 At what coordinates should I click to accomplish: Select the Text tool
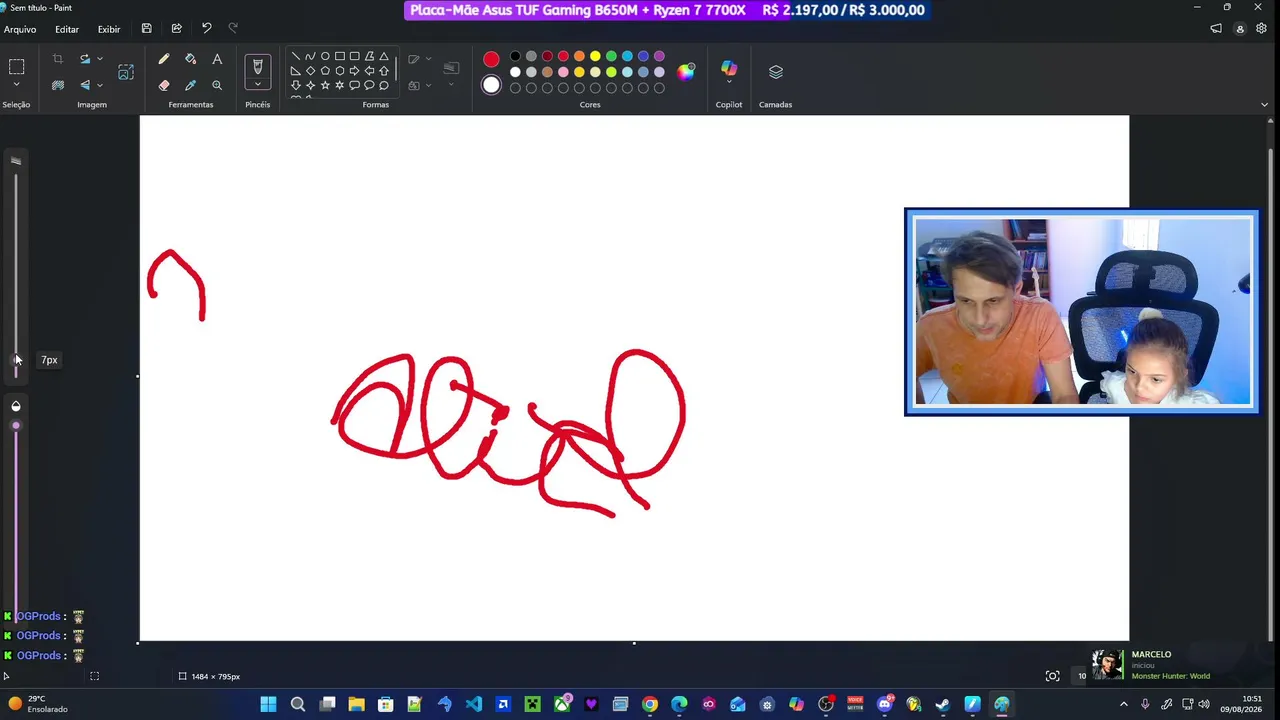tap(217, 59)
